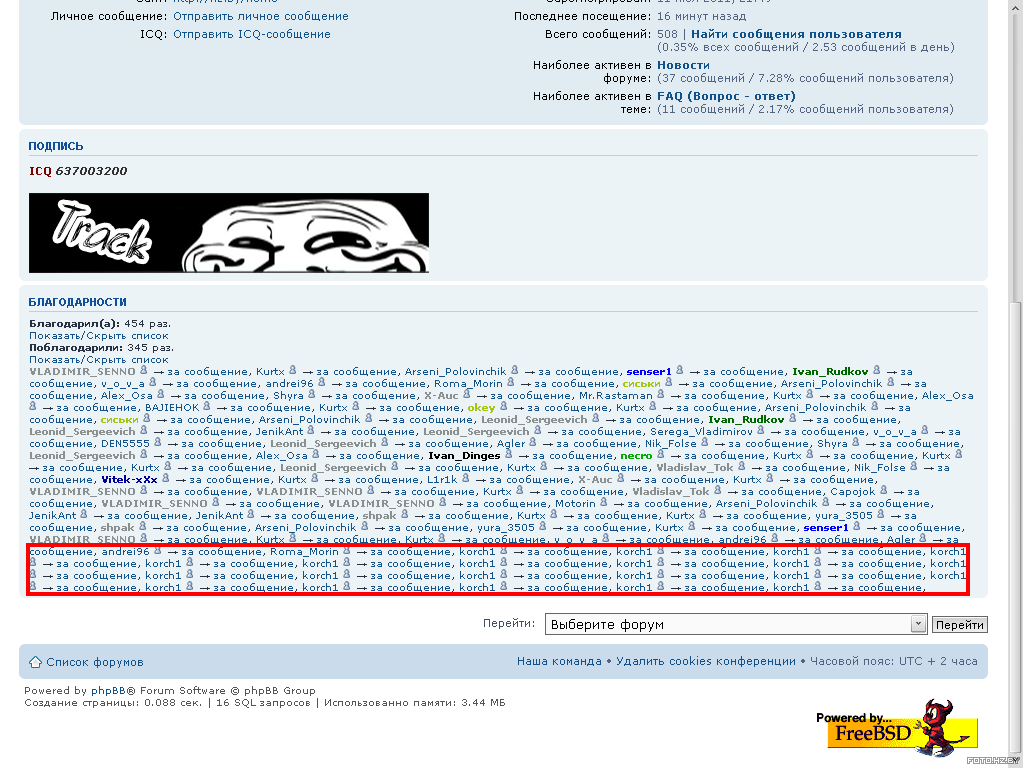The image size is (1024, 768).
Task: Click the Благодарности section heading
Action: (x=77, y=302)
